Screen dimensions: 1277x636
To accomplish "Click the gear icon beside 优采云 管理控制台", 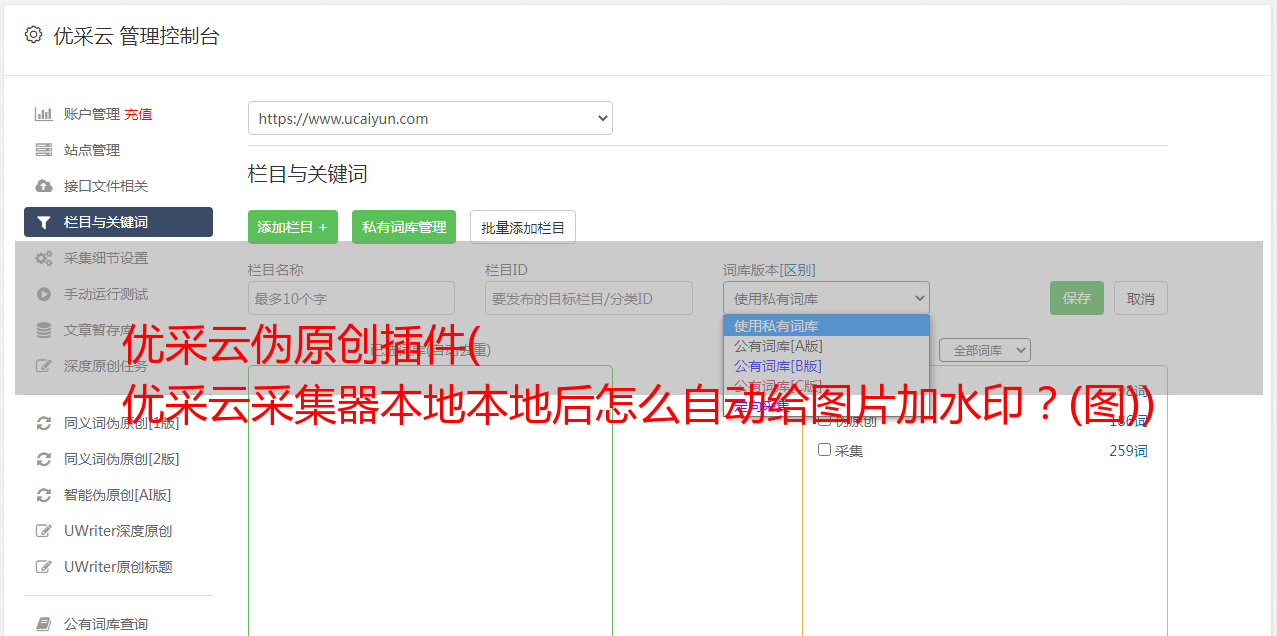I will coord(33,35).
